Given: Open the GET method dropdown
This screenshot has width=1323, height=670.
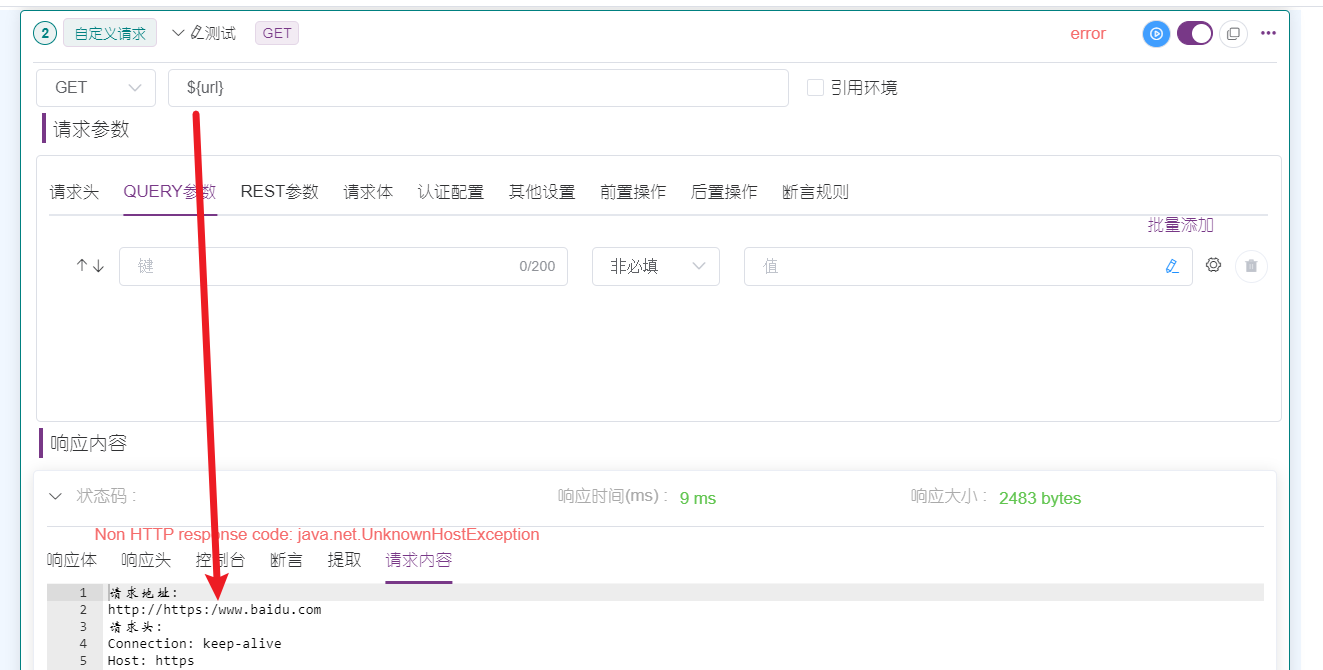Looking at the screenshot, I should tap(96, 88).
